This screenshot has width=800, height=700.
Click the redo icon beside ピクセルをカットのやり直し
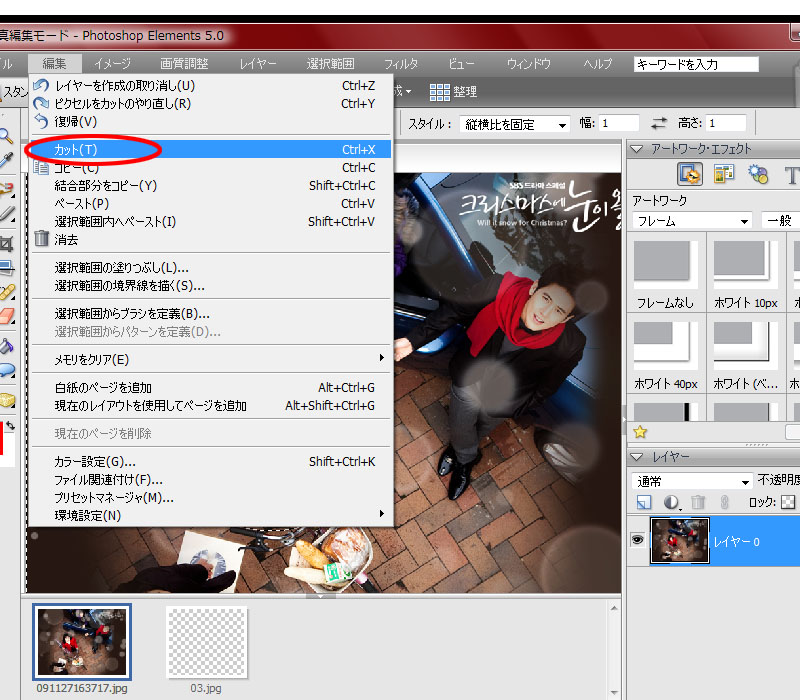coord(41,104)
